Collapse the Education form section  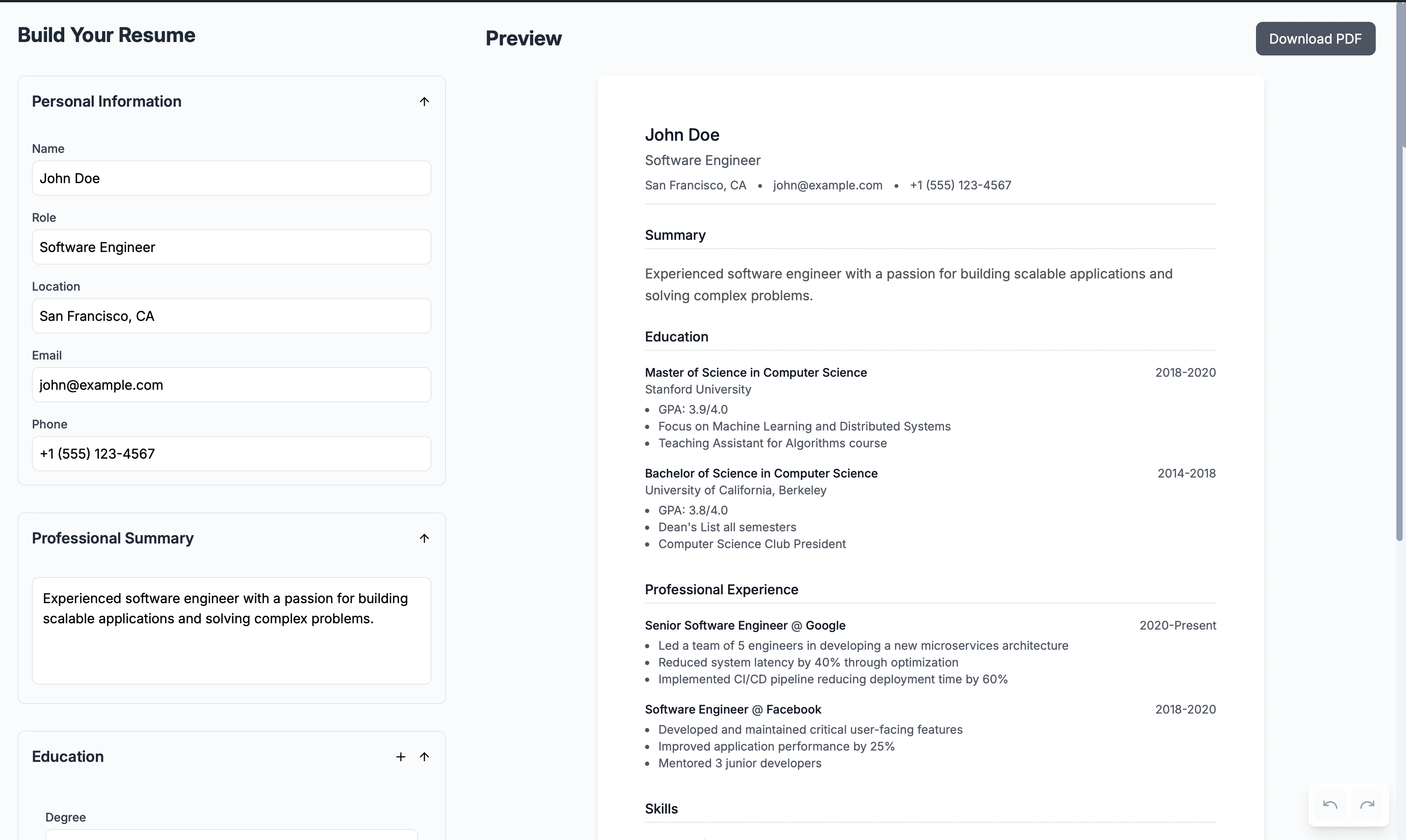[424, 757]
